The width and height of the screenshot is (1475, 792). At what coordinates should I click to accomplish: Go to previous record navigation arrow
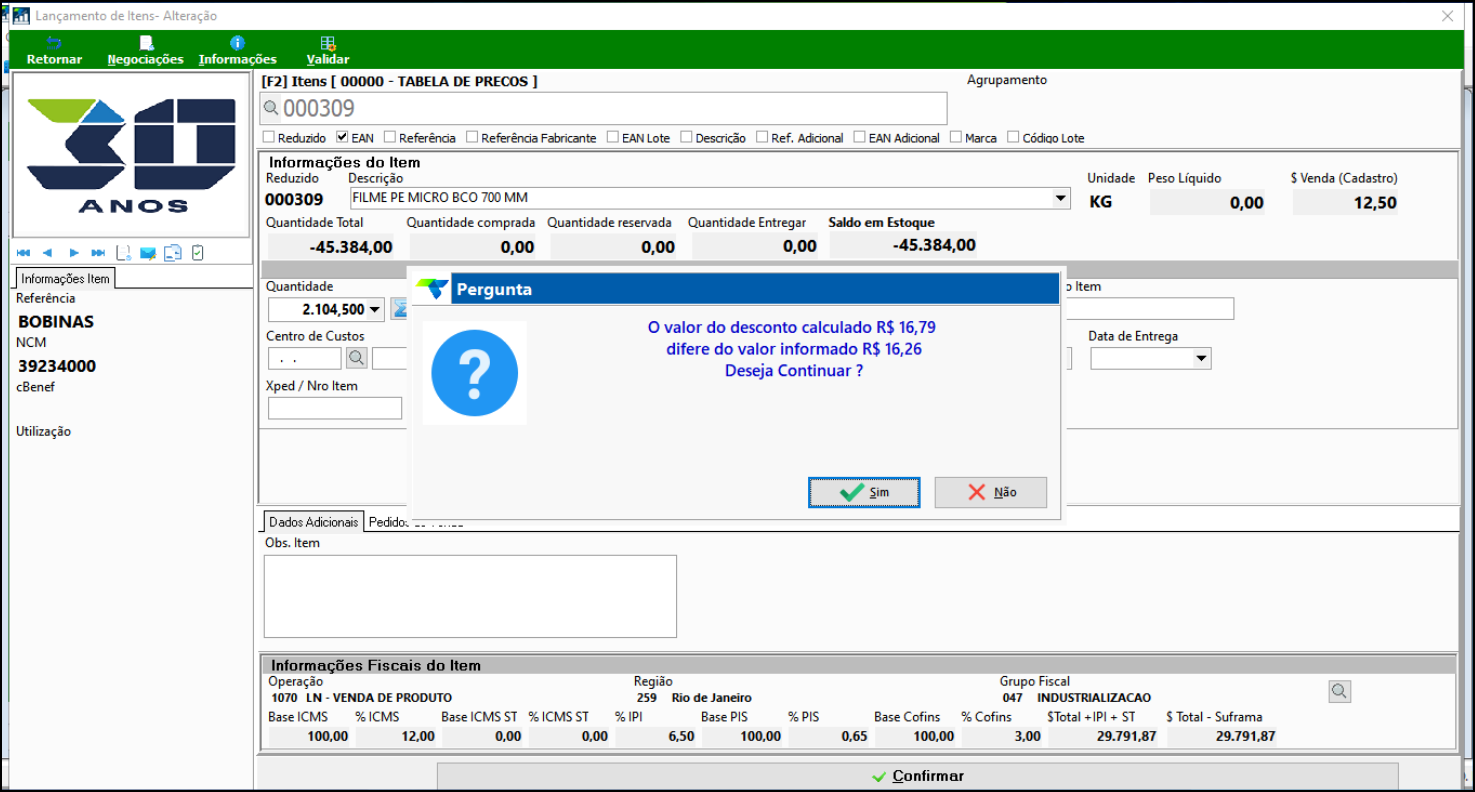pyautogui.click(x=47, y=253)
